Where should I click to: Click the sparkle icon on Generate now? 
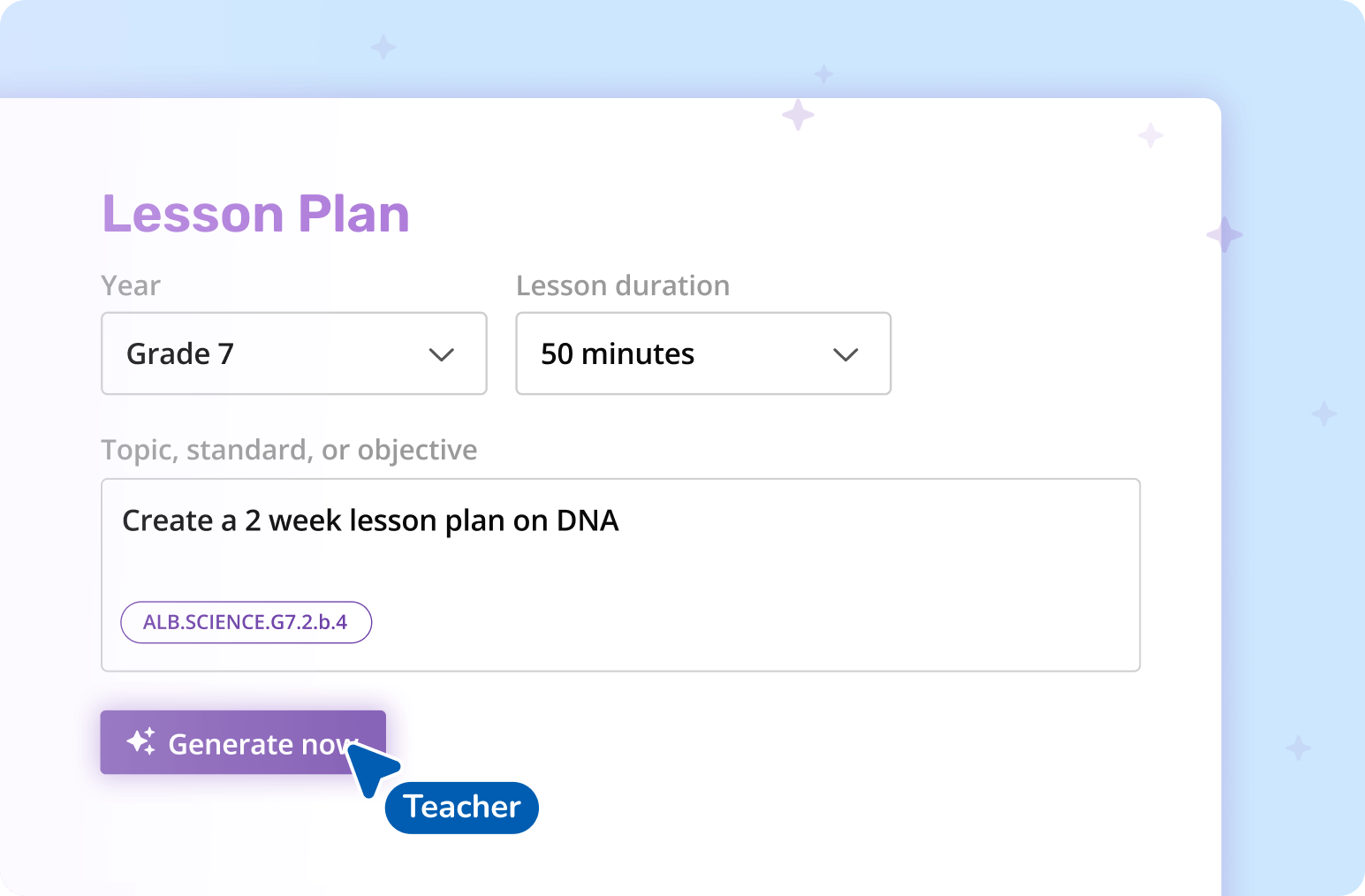click(141, 741)
